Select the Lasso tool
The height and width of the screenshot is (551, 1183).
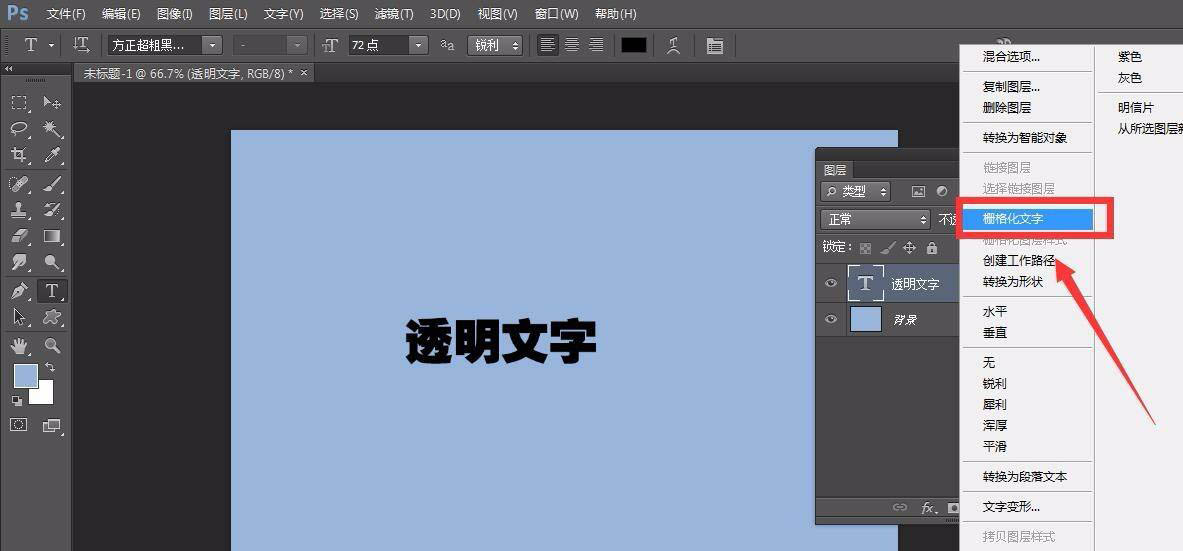click(20, 128)
